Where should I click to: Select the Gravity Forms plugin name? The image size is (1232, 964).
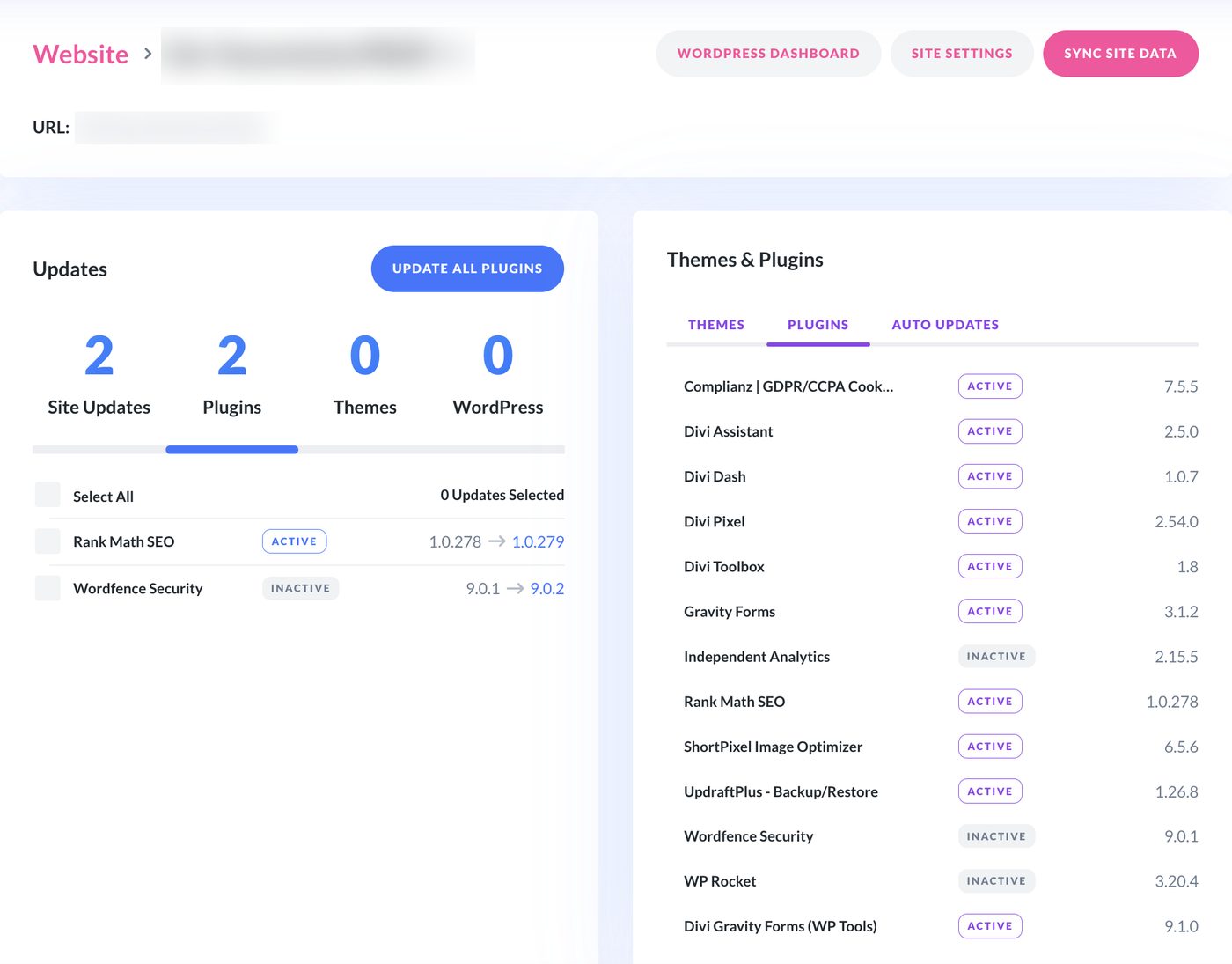pos(730,611)
